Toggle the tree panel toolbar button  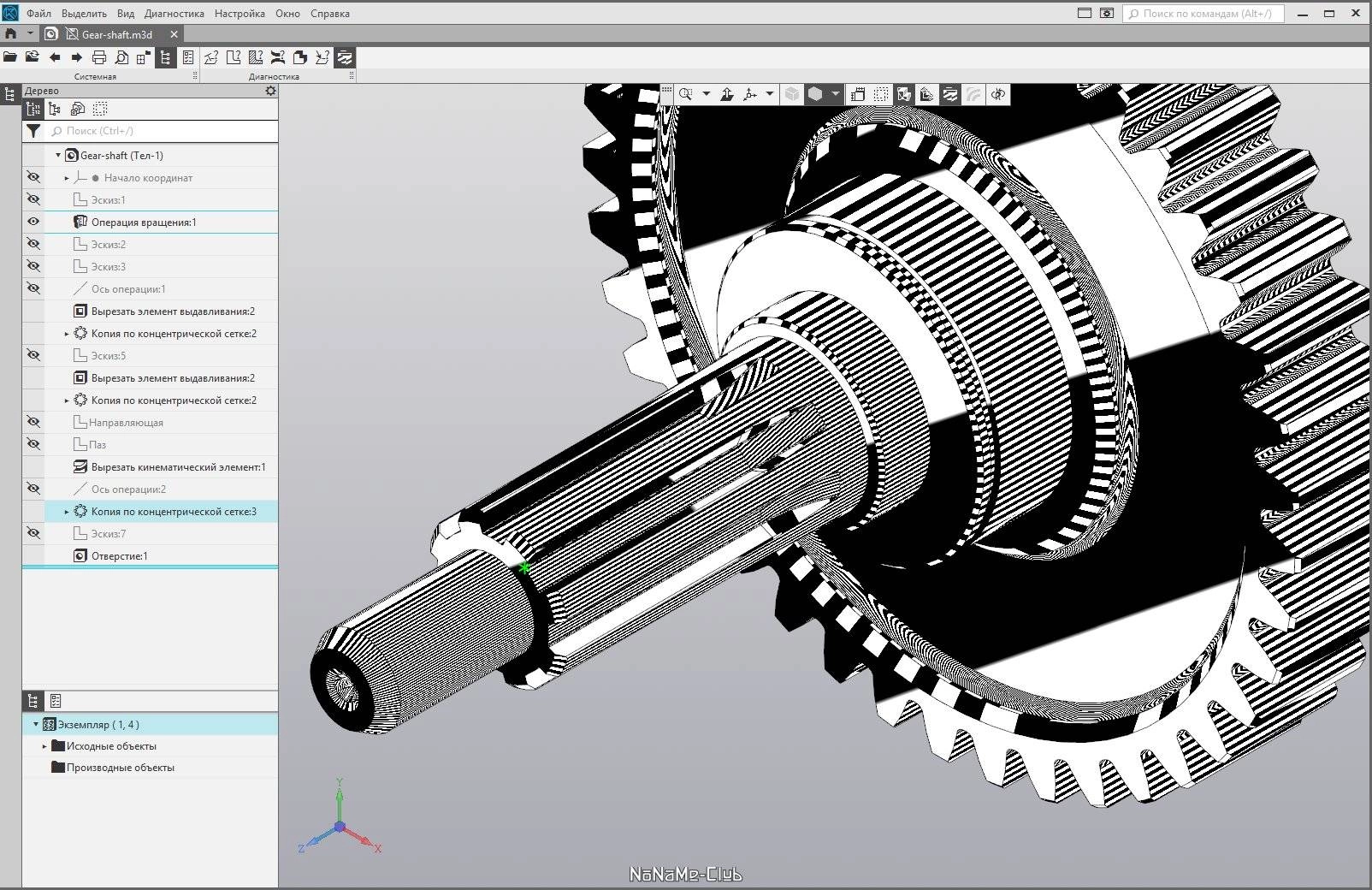166,57
